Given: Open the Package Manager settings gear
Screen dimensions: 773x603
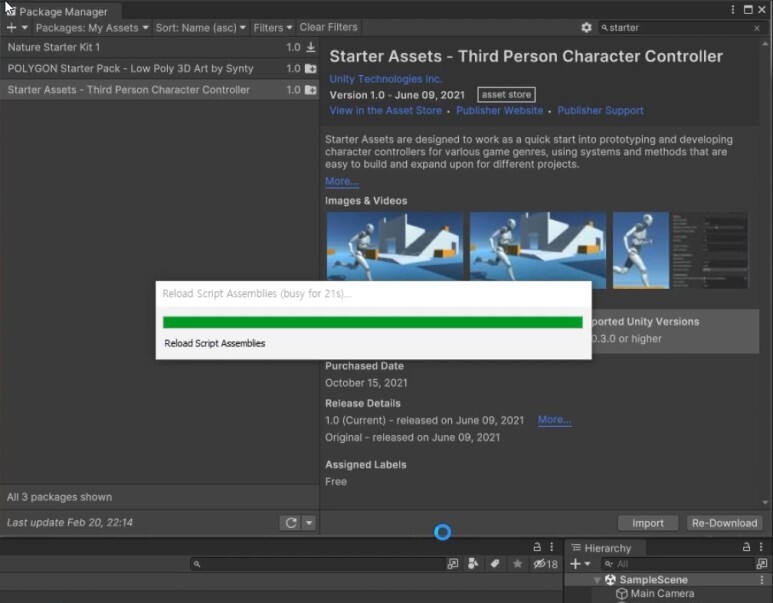Looking at the screenshot, I should (x=586, y=28).
